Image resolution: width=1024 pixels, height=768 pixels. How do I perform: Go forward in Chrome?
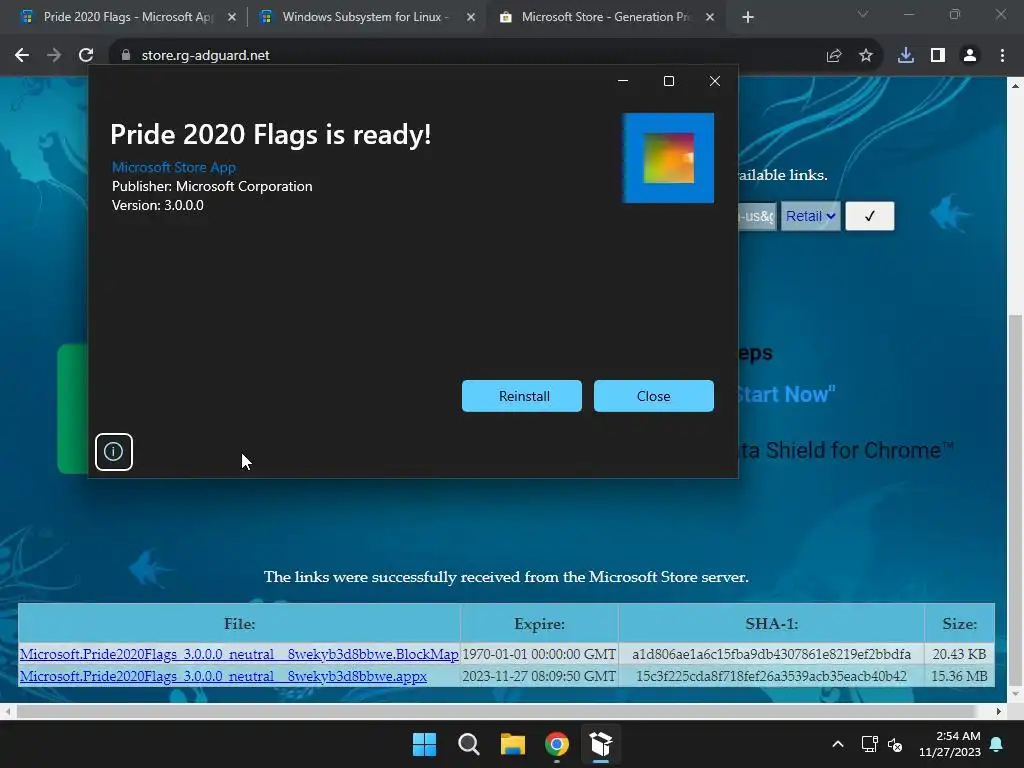click(x=54, y=56)
